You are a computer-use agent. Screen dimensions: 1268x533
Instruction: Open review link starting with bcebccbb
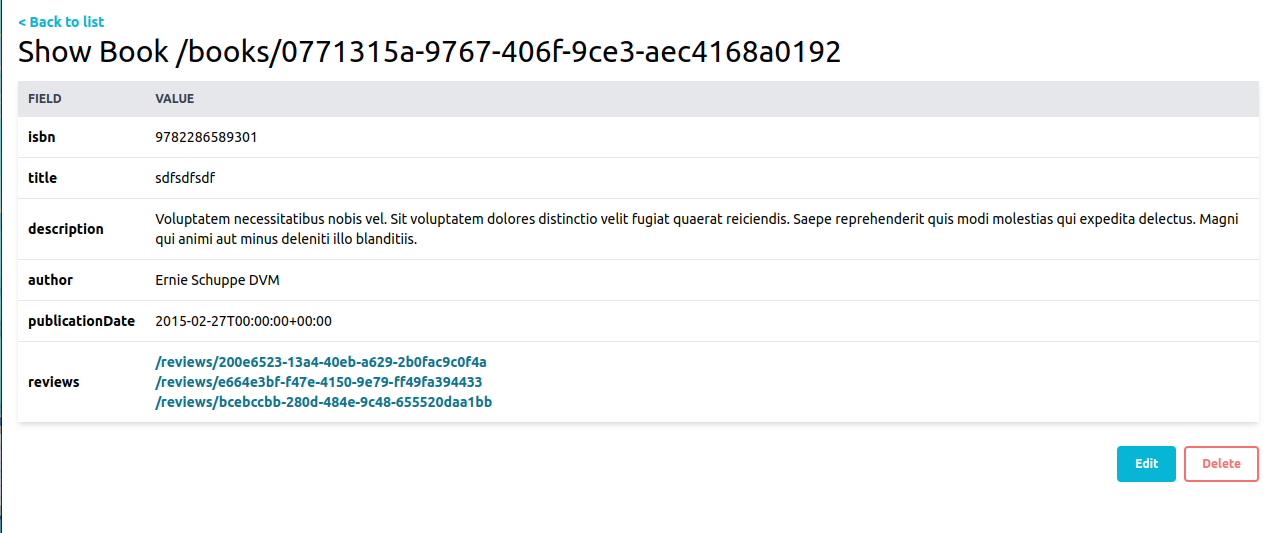[324, 402]
